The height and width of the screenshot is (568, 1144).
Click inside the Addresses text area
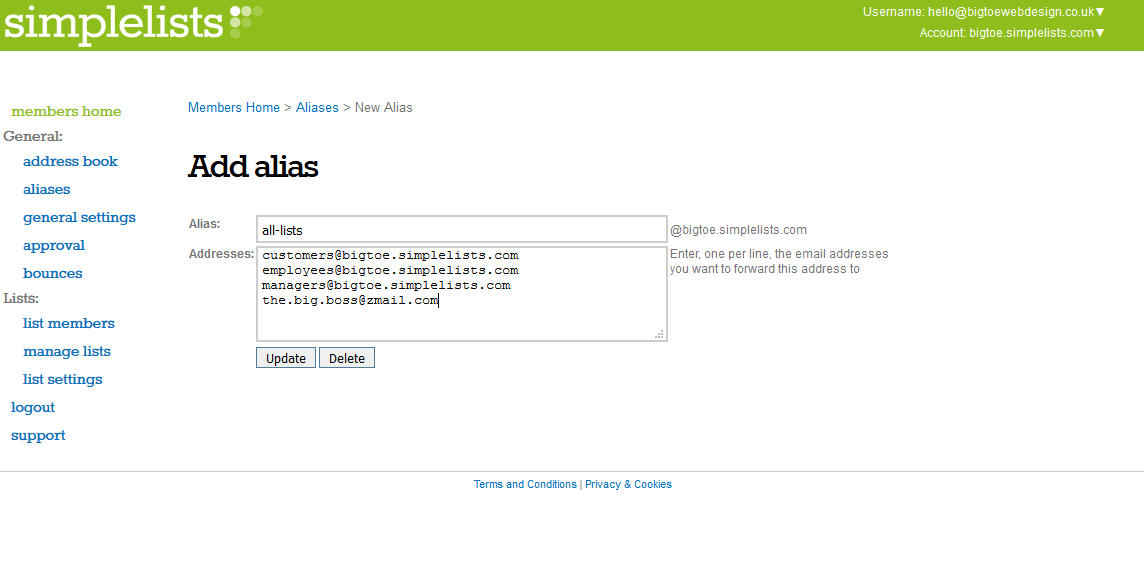point(461,320)
